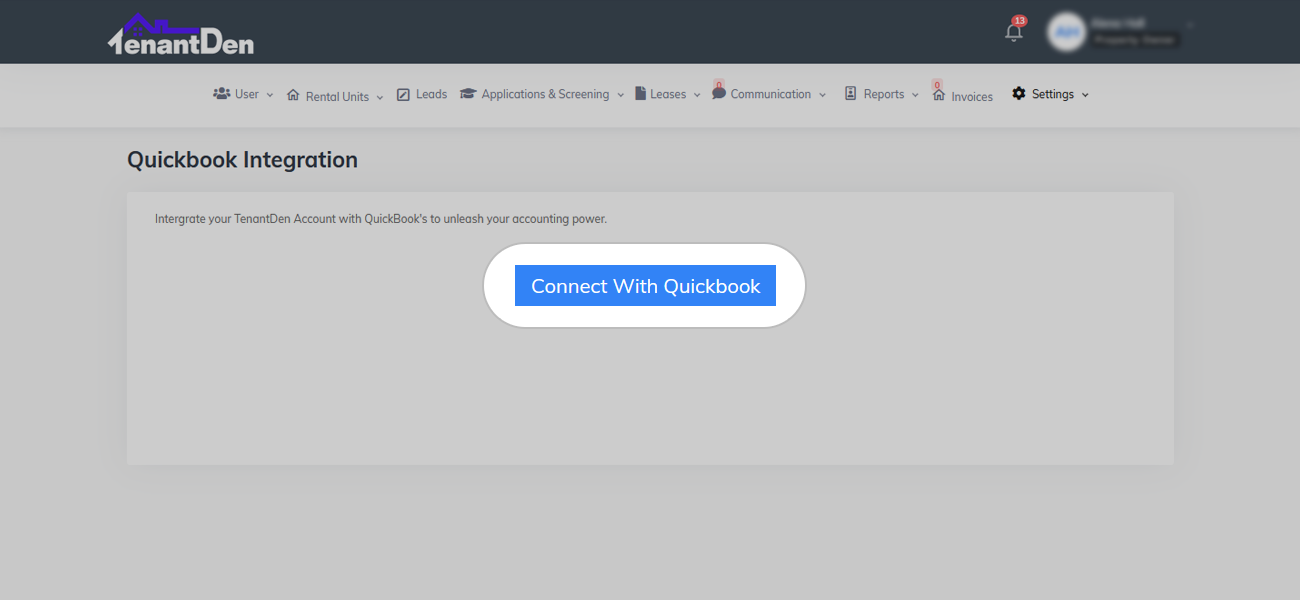
Task: Select the graduation cap icon for Applications & Screening
Action: [x=466, y=93]
